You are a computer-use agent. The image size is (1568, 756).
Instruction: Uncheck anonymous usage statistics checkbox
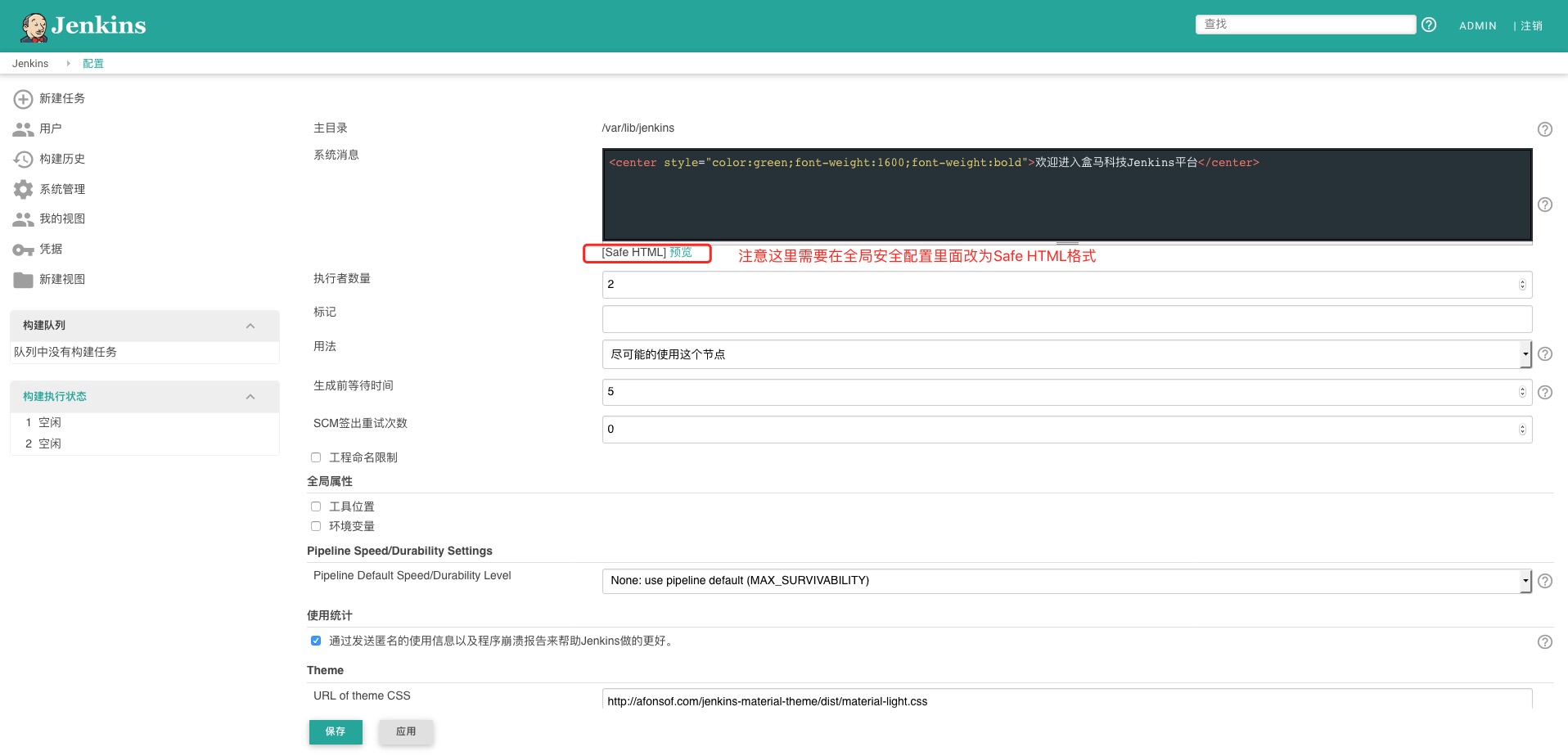click(316, 641)
